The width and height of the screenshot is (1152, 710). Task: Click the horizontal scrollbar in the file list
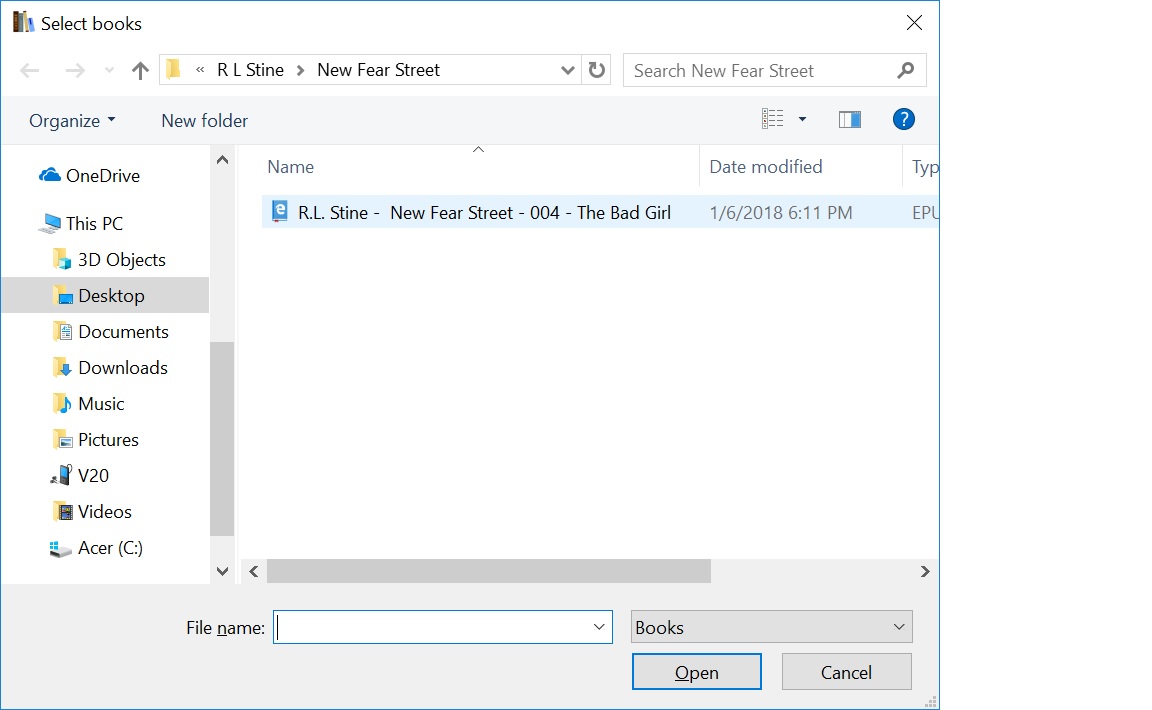pyautogui.click(x=488, y=571)
